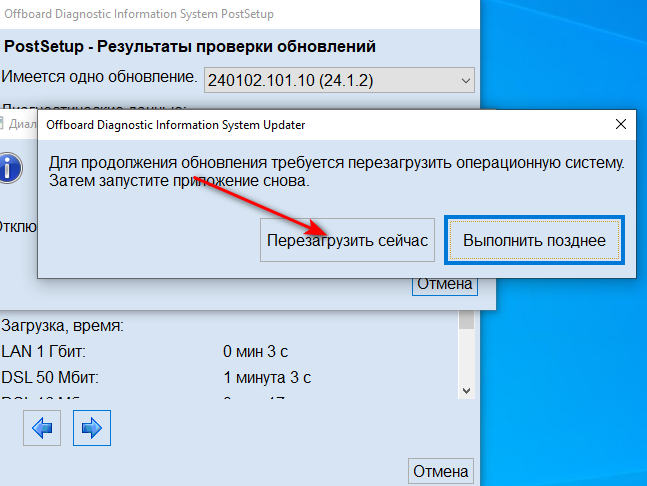Close the Updater dialog with X

pyautogui.click(x=621, y=125)
